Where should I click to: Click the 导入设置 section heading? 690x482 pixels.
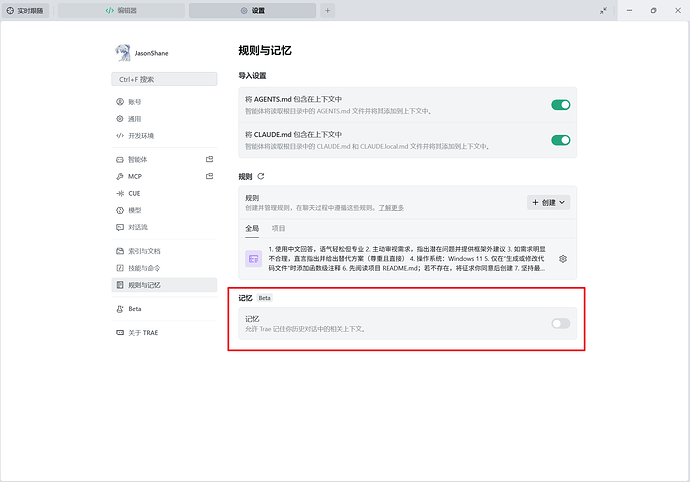(252, 76)
